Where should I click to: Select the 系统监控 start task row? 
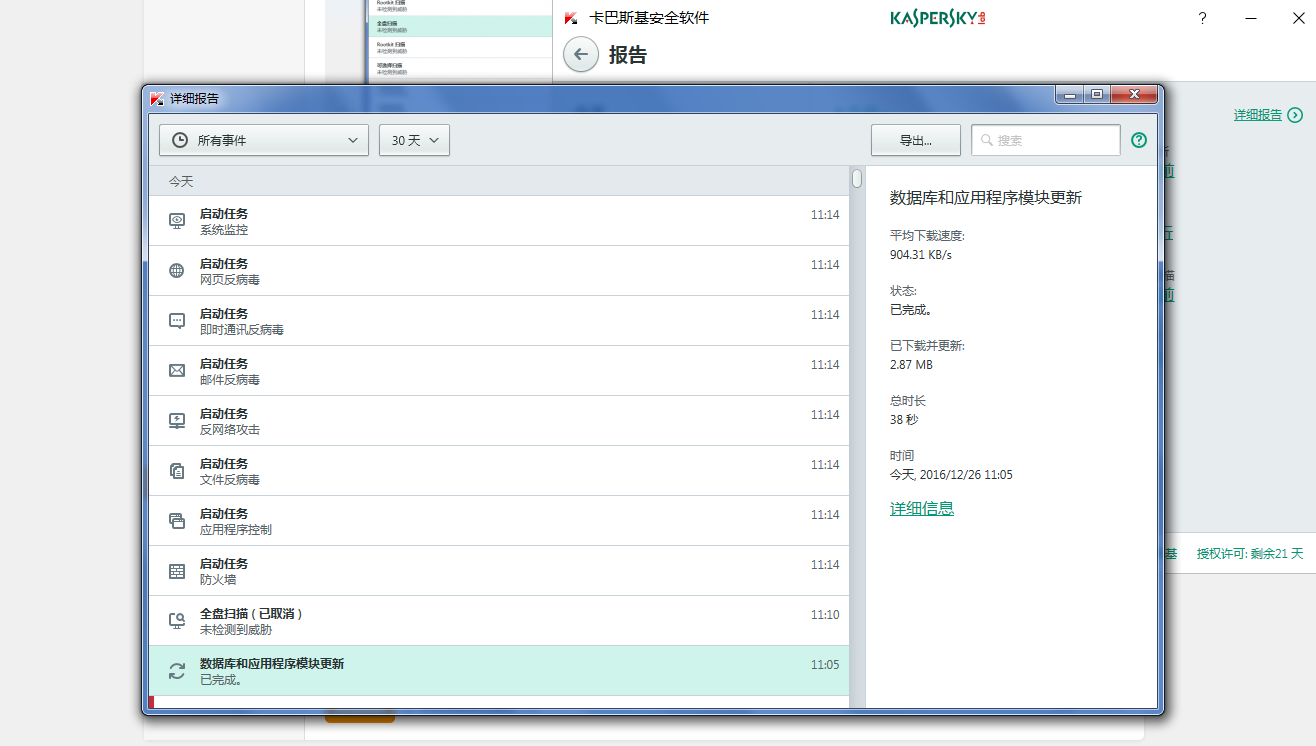pyautogui.click(x=499, y=221)
